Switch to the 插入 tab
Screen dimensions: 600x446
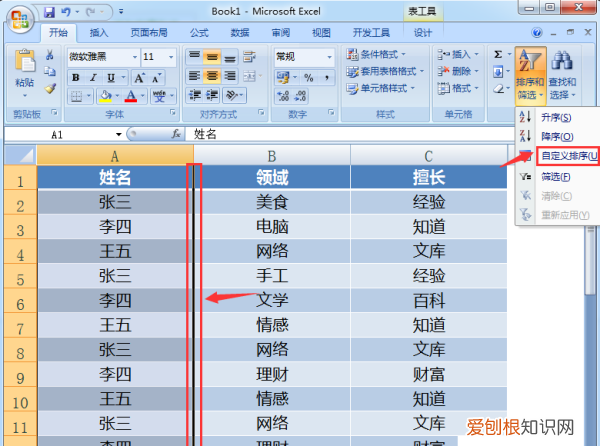(99, 33)
